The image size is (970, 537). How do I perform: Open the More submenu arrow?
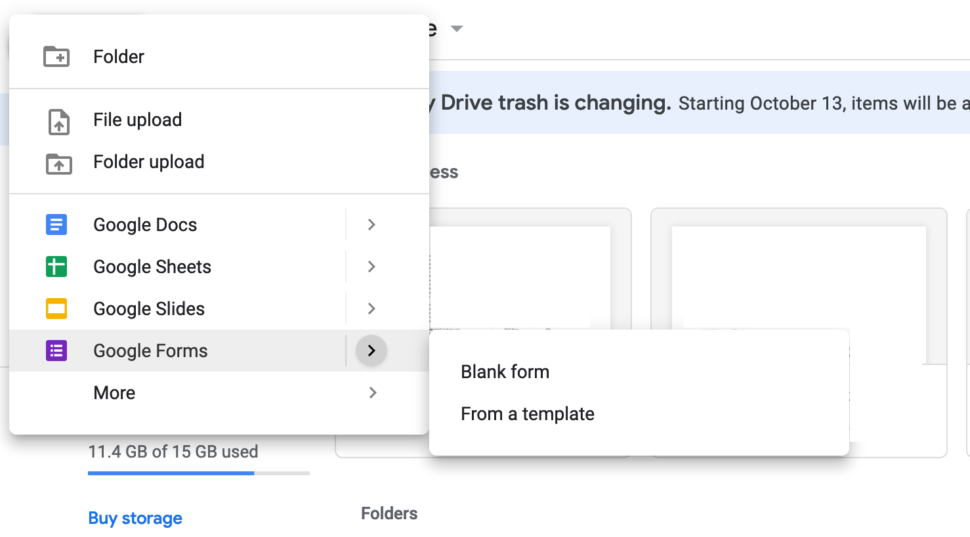pyautogui.click(x=372, y=393)
